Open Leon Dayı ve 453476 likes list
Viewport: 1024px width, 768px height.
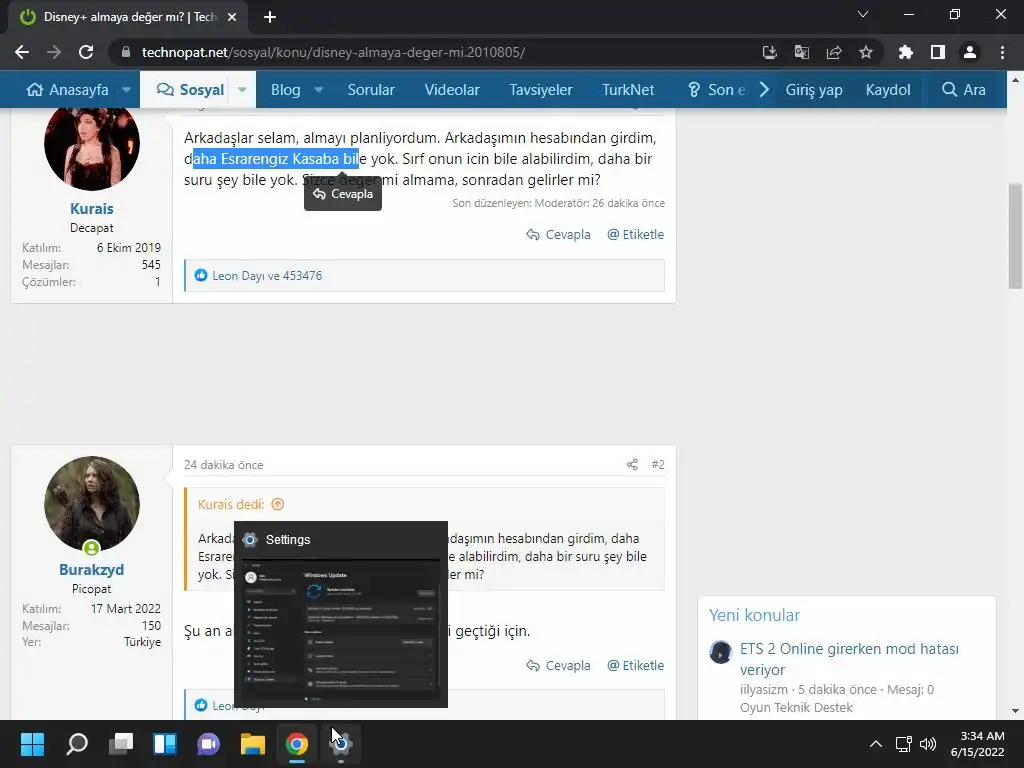click(x=266, y=276)
